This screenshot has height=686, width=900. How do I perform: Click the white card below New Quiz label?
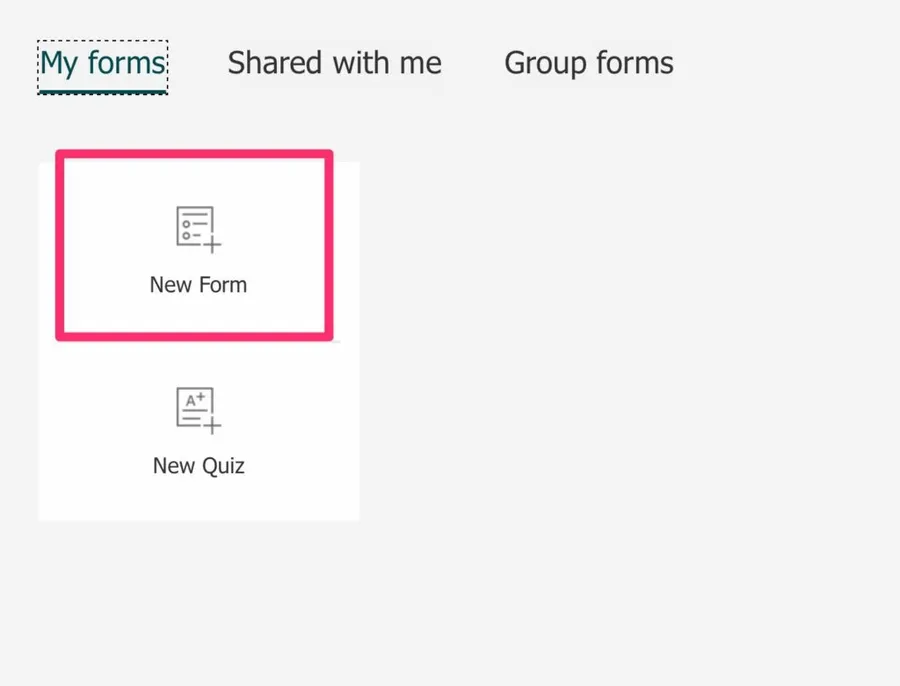point(198,500)
